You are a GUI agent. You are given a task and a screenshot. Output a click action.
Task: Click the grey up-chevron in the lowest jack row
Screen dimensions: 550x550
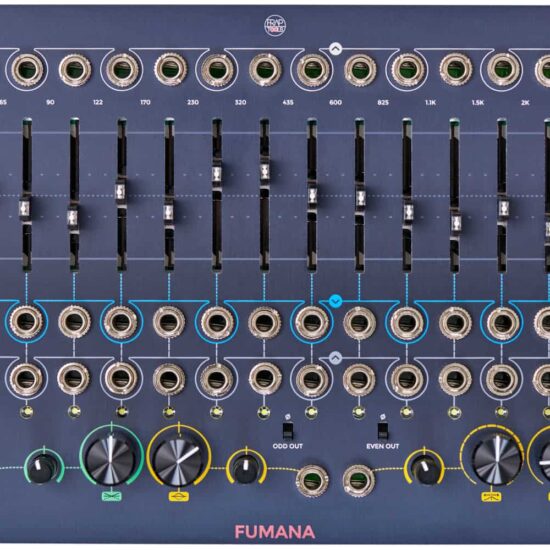tap(336, 358)
